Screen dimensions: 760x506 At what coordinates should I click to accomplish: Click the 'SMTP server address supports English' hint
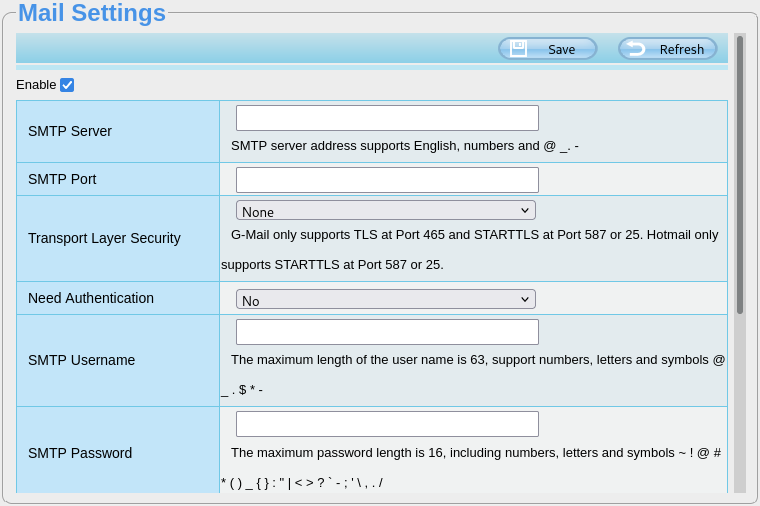405,146
